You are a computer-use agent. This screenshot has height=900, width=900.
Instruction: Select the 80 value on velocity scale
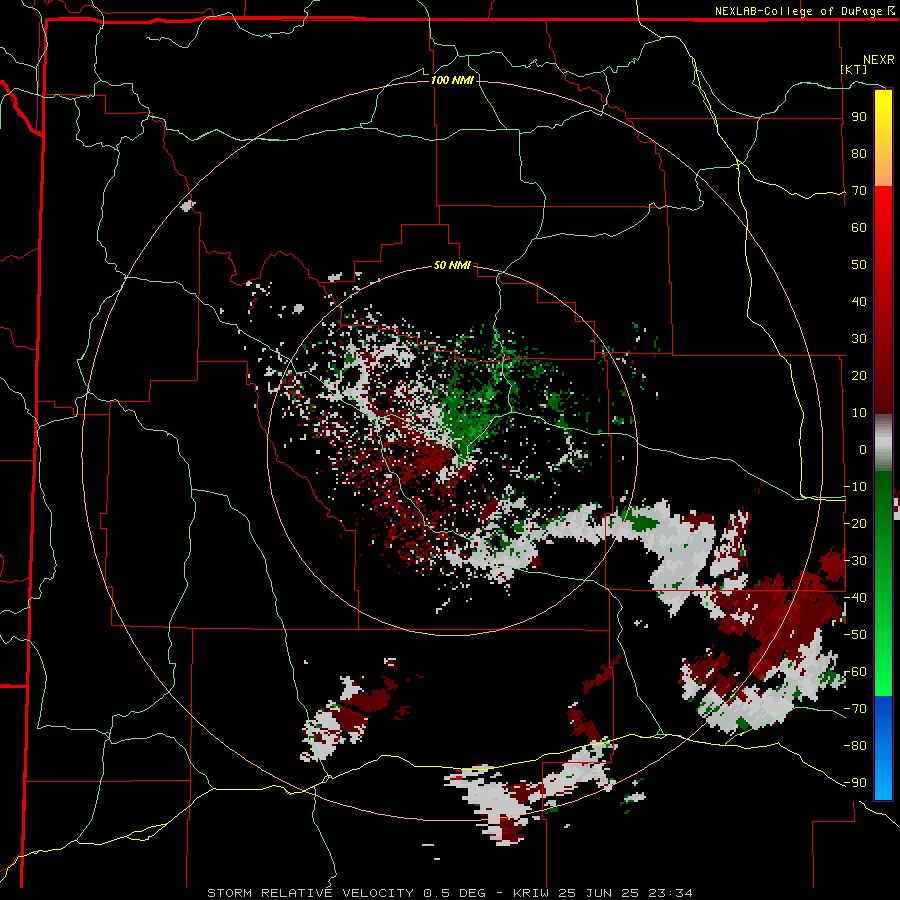(x=859, y=154)
